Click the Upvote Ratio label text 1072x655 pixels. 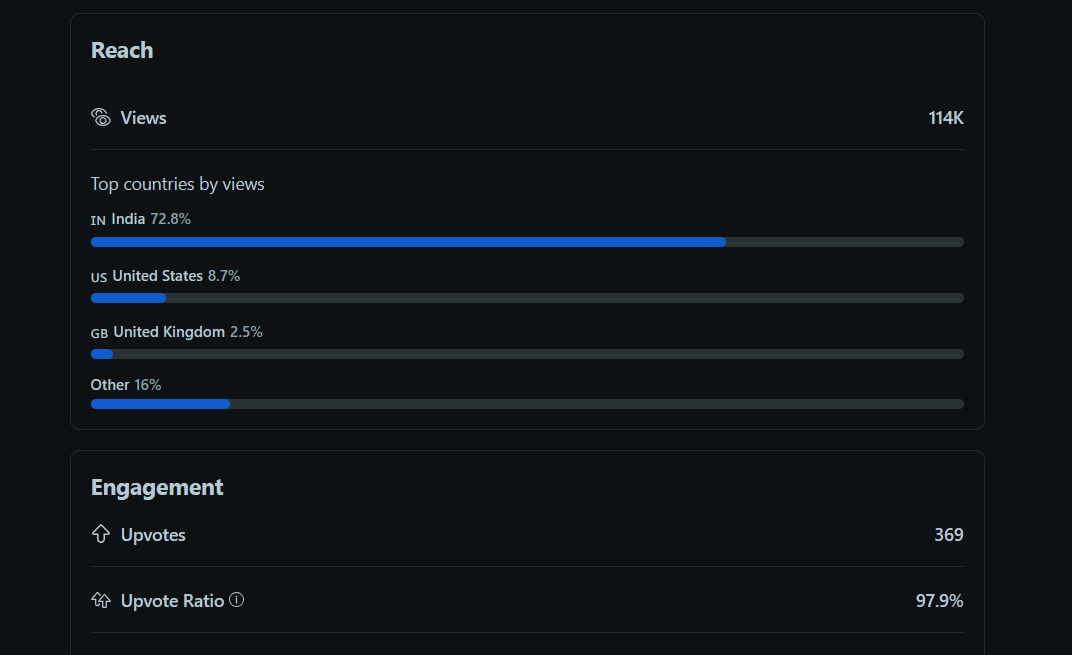(x=172, y=601)
